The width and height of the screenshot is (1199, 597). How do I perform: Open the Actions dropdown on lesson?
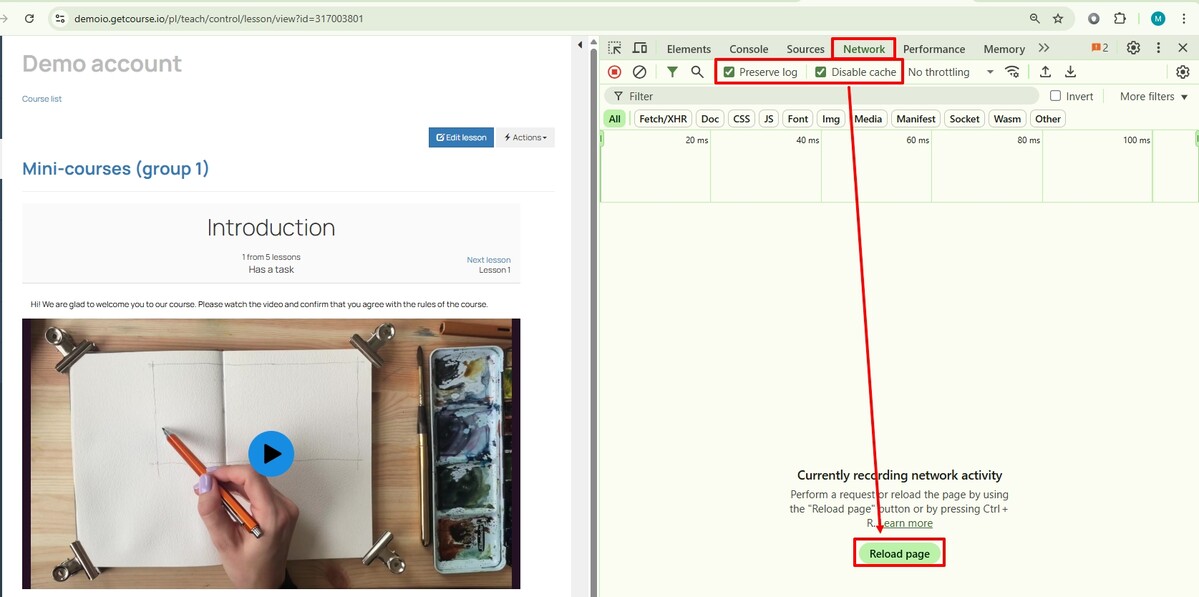pos(525,138)
